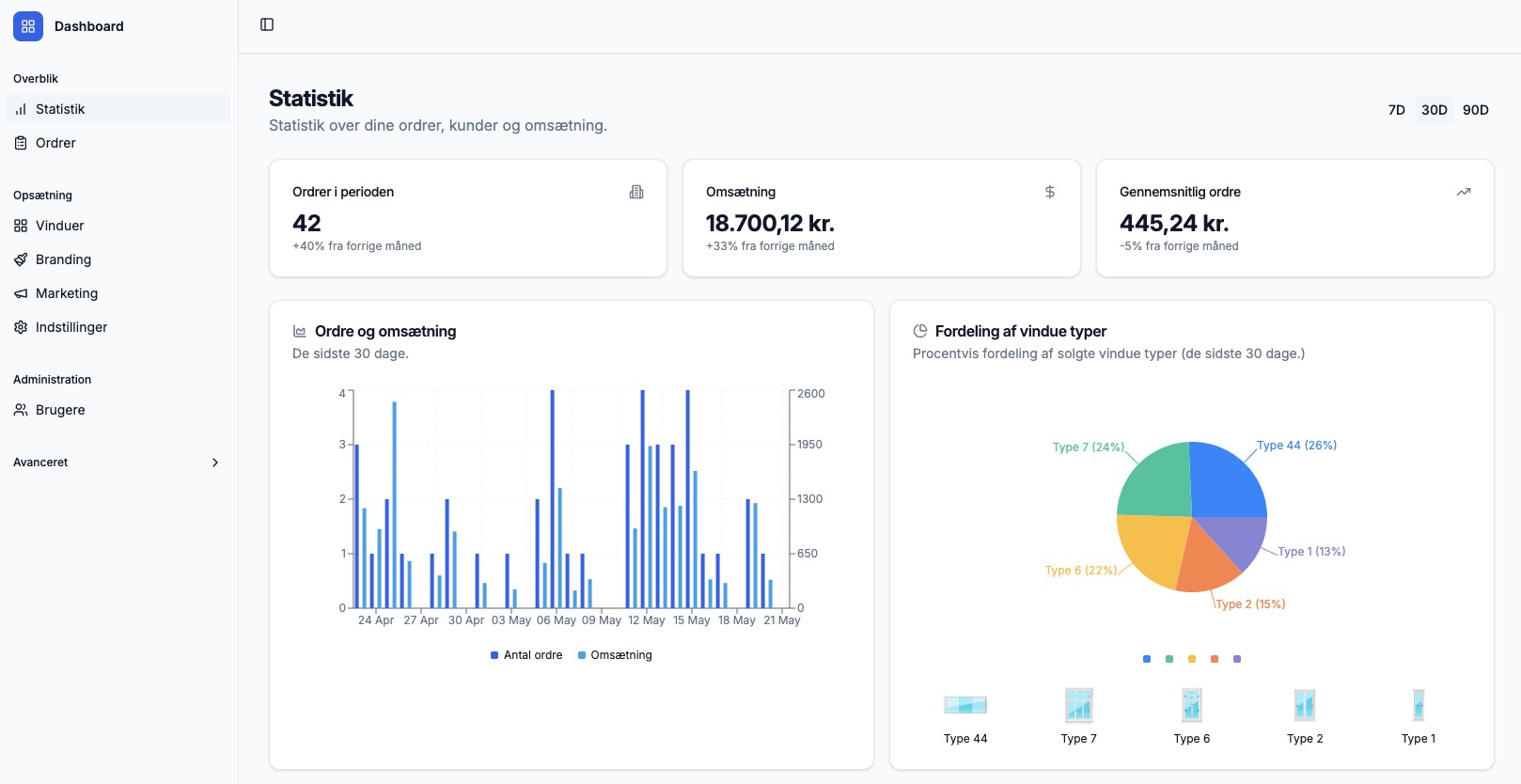Viewport: 1521px width, 784px height.
Task: Click the Indstillinger gear icon
Action: pos(21,327)
